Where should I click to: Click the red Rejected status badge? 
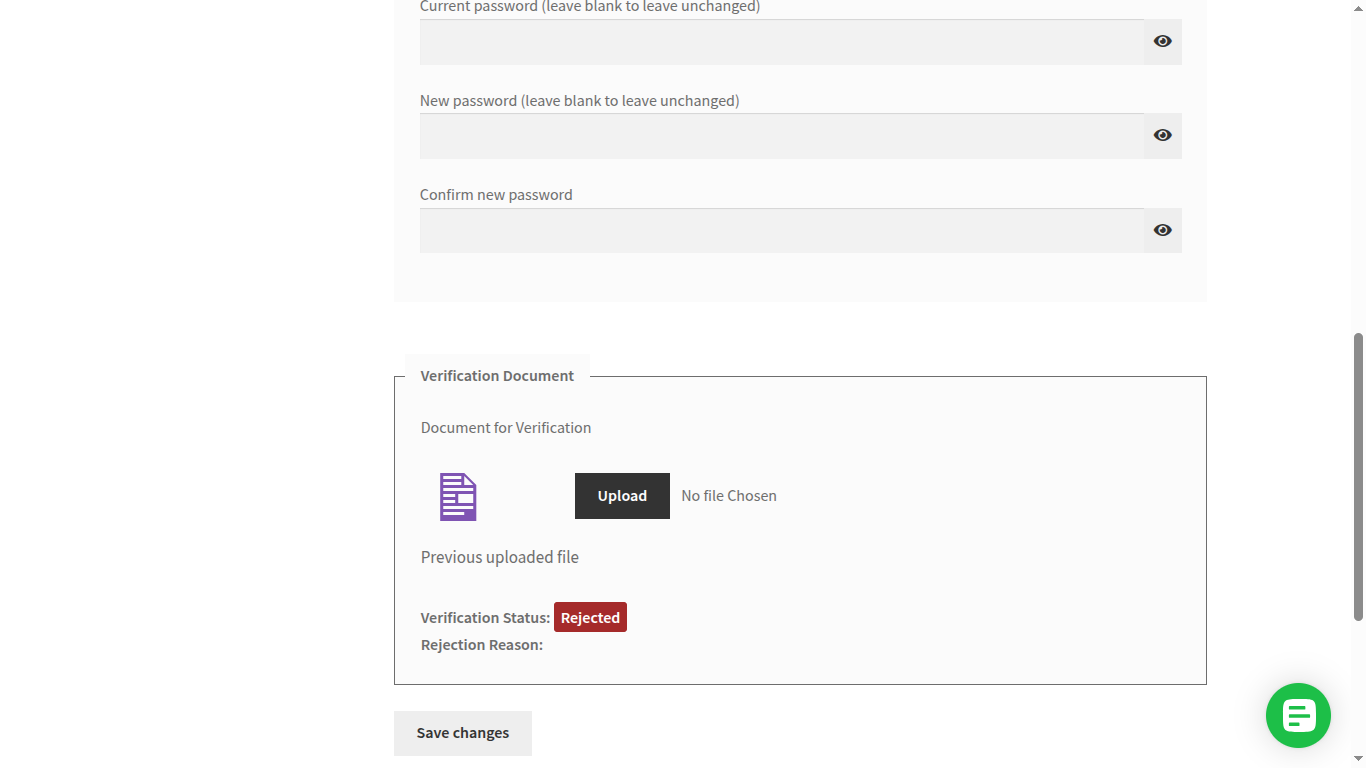click(x=590, y=618)
